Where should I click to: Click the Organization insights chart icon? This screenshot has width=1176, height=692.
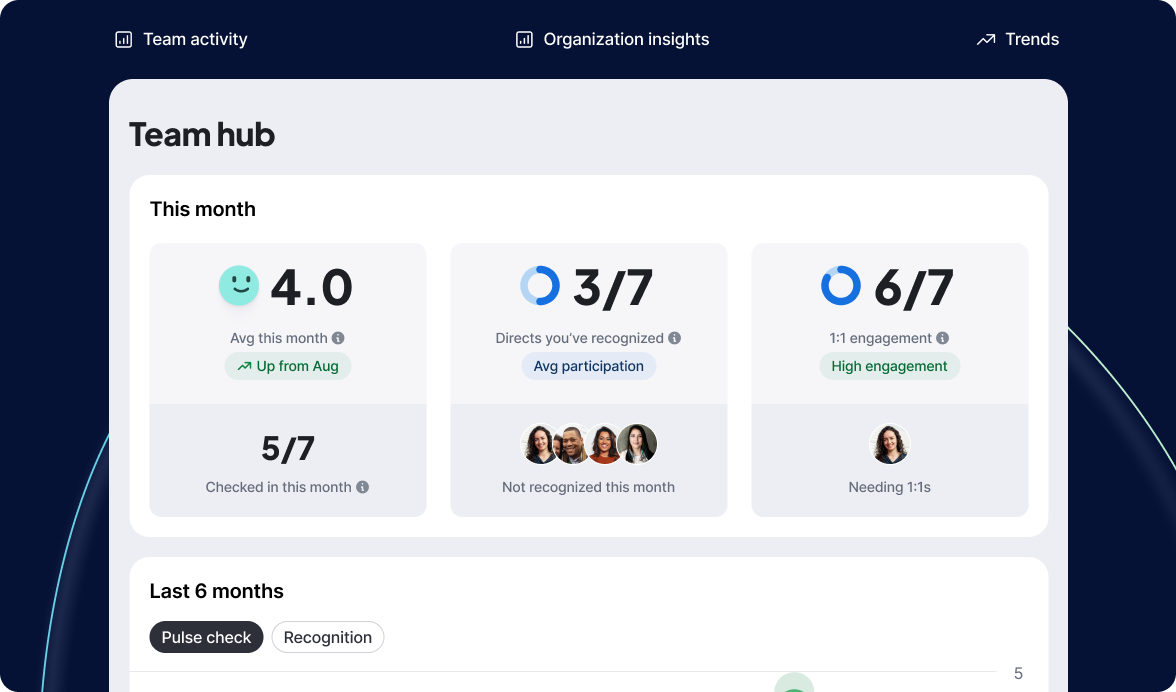click(x=524, y=39)
